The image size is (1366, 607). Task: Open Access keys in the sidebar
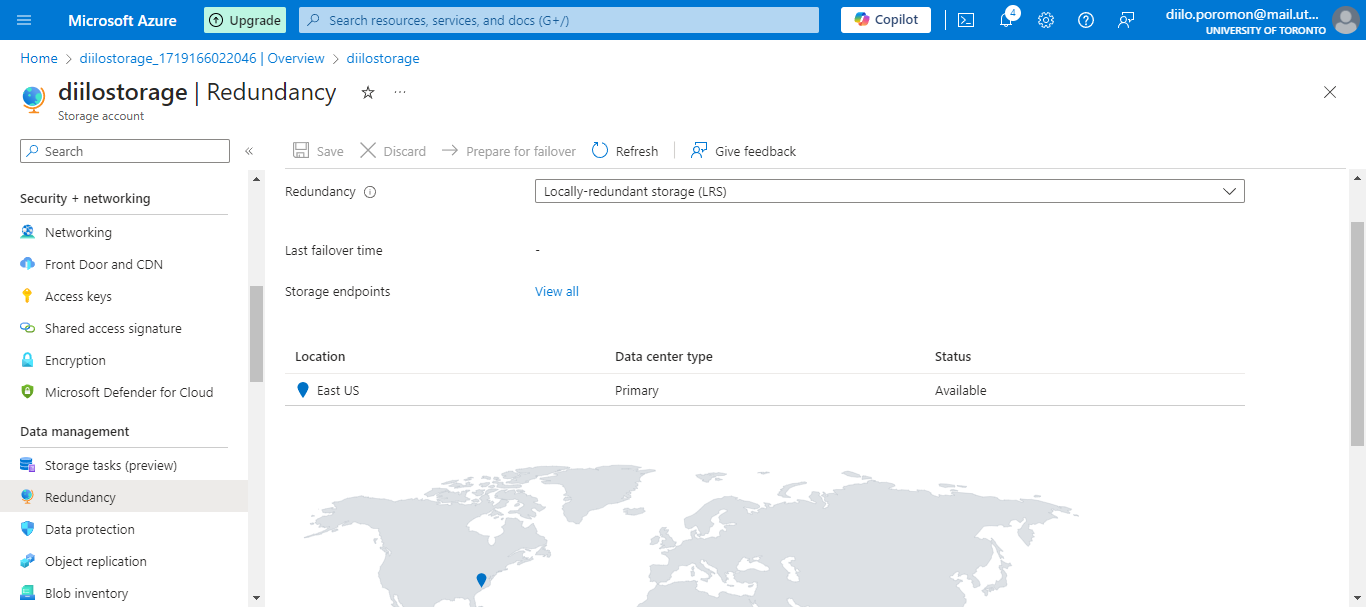(78, 296)
